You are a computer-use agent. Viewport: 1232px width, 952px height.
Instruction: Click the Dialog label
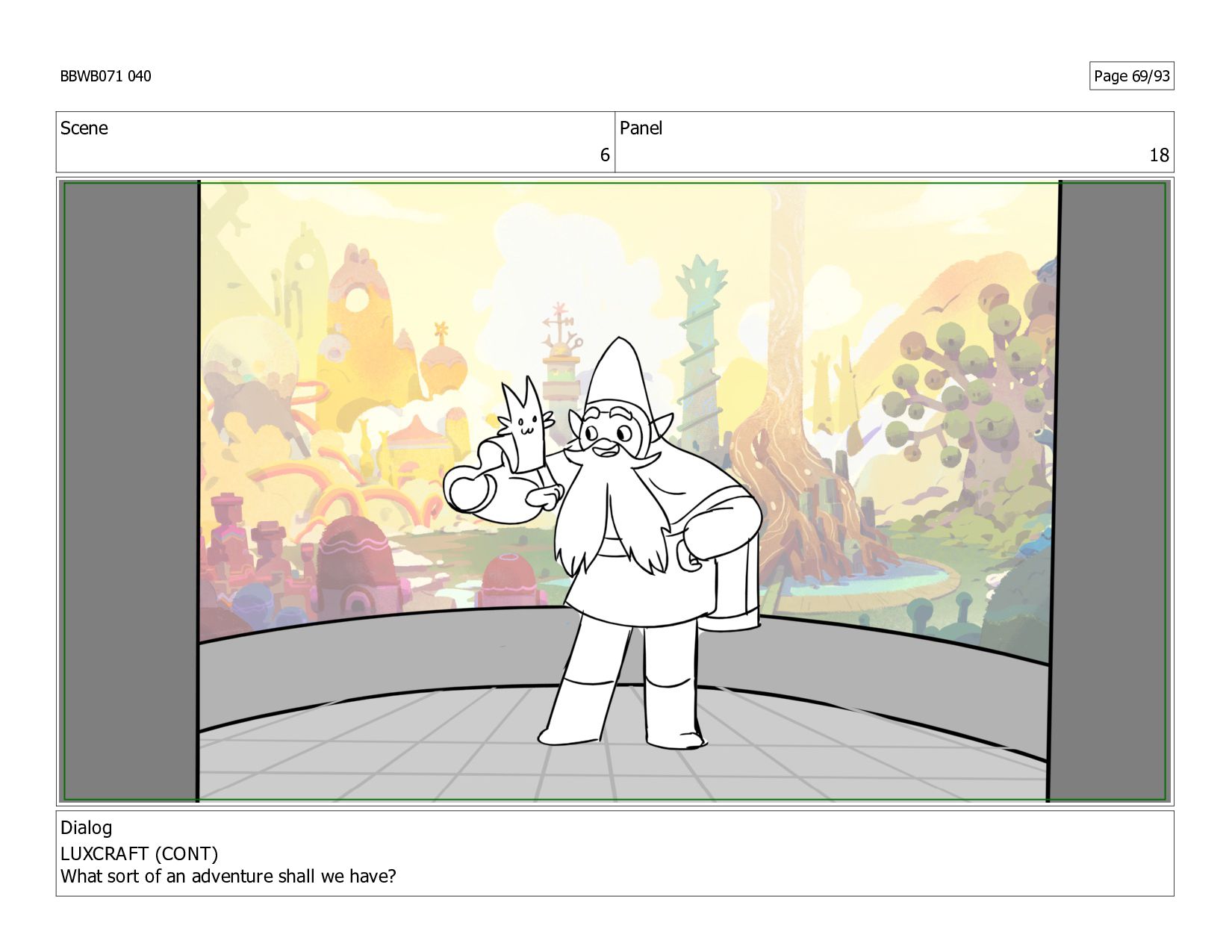[86, 828]
